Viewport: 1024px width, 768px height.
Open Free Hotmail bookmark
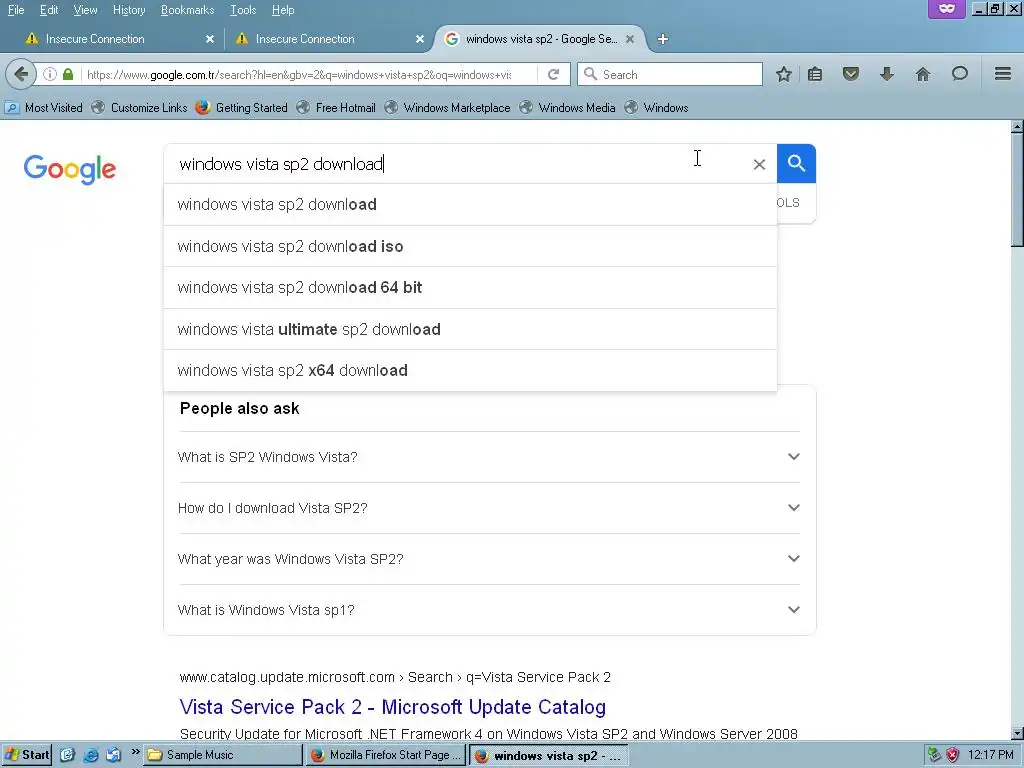[336, 108]
